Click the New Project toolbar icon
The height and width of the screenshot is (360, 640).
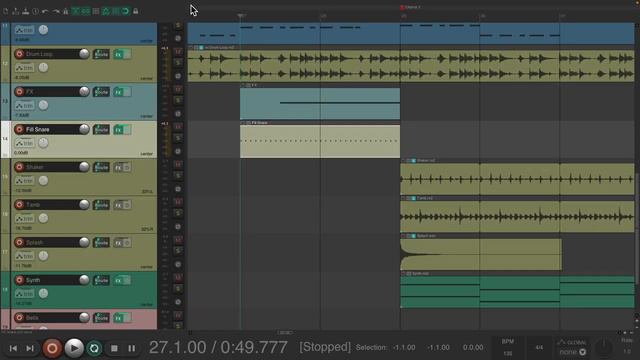(6, 11)
